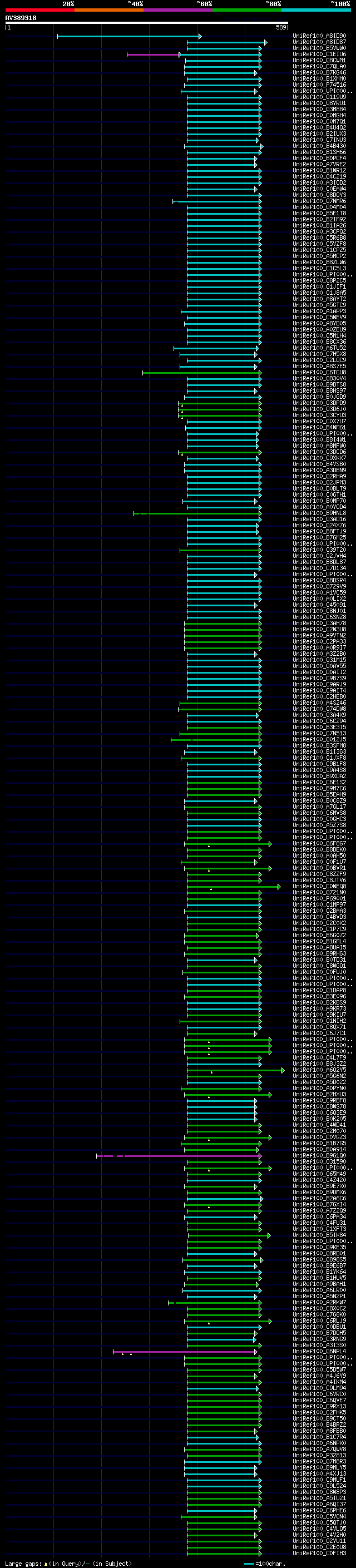The image size is (356, 1568).
Task: Click the UniRef100_B4B430 label
Action: click(319, 146)
